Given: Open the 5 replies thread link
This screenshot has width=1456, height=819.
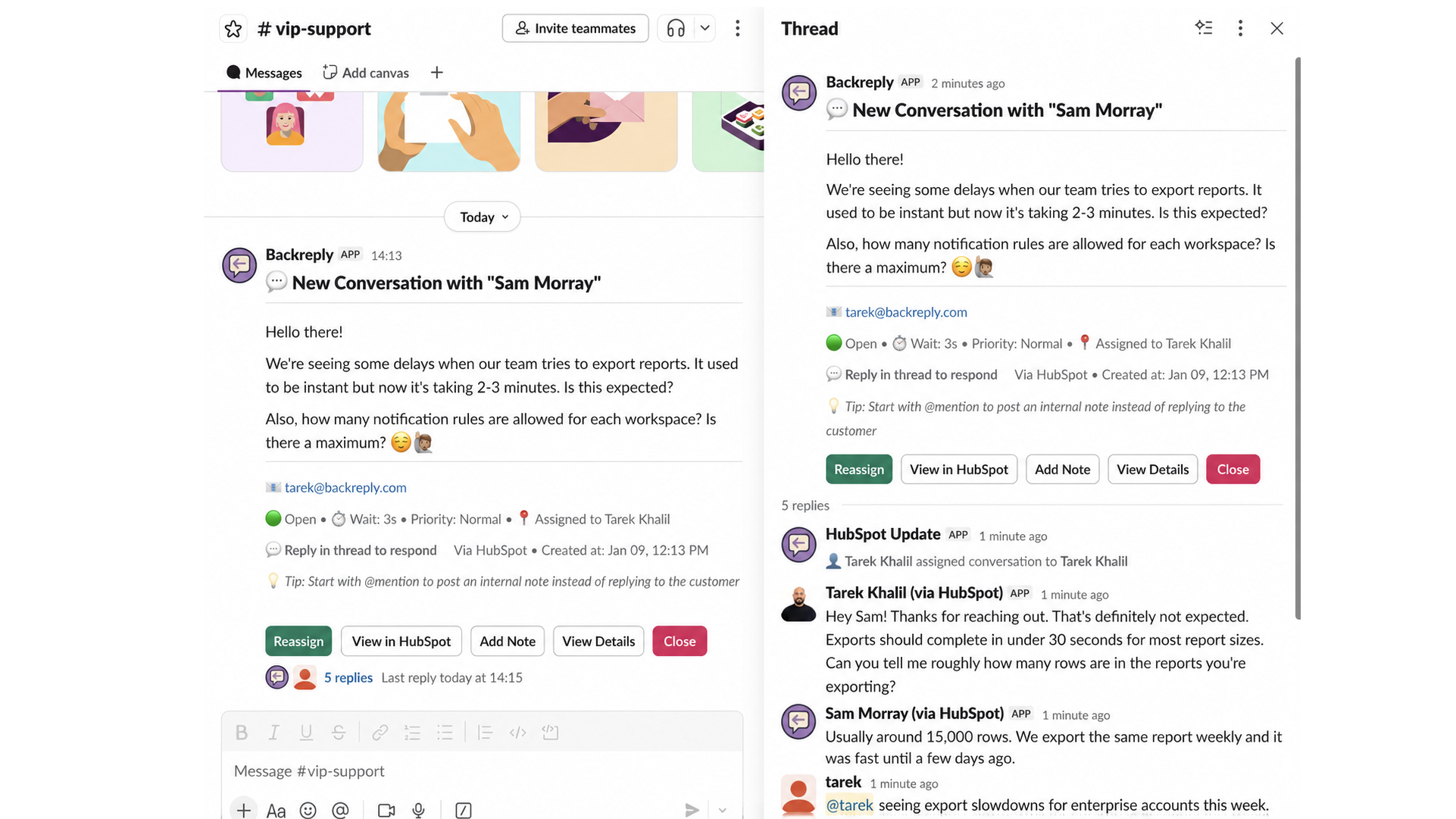Looking at the screenshot, I should click(x=348, y=678).
